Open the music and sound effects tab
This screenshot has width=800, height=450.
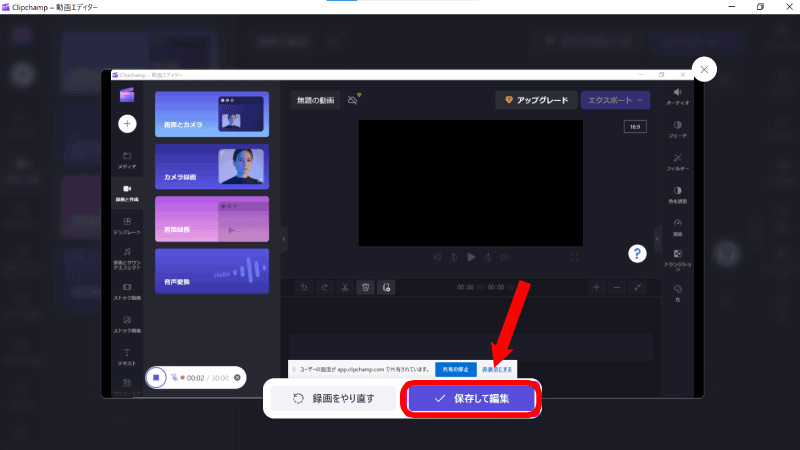(127, 259)
